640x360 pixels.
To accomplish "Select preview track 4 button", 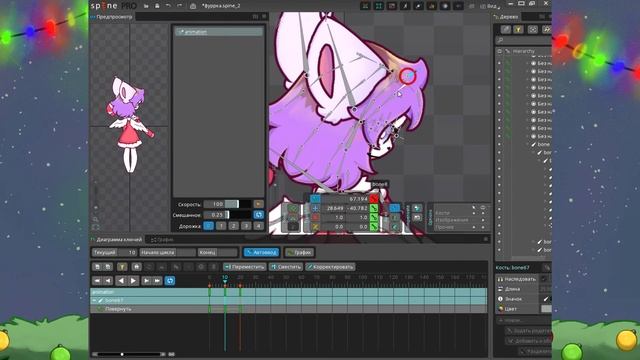I will point(258,226).
